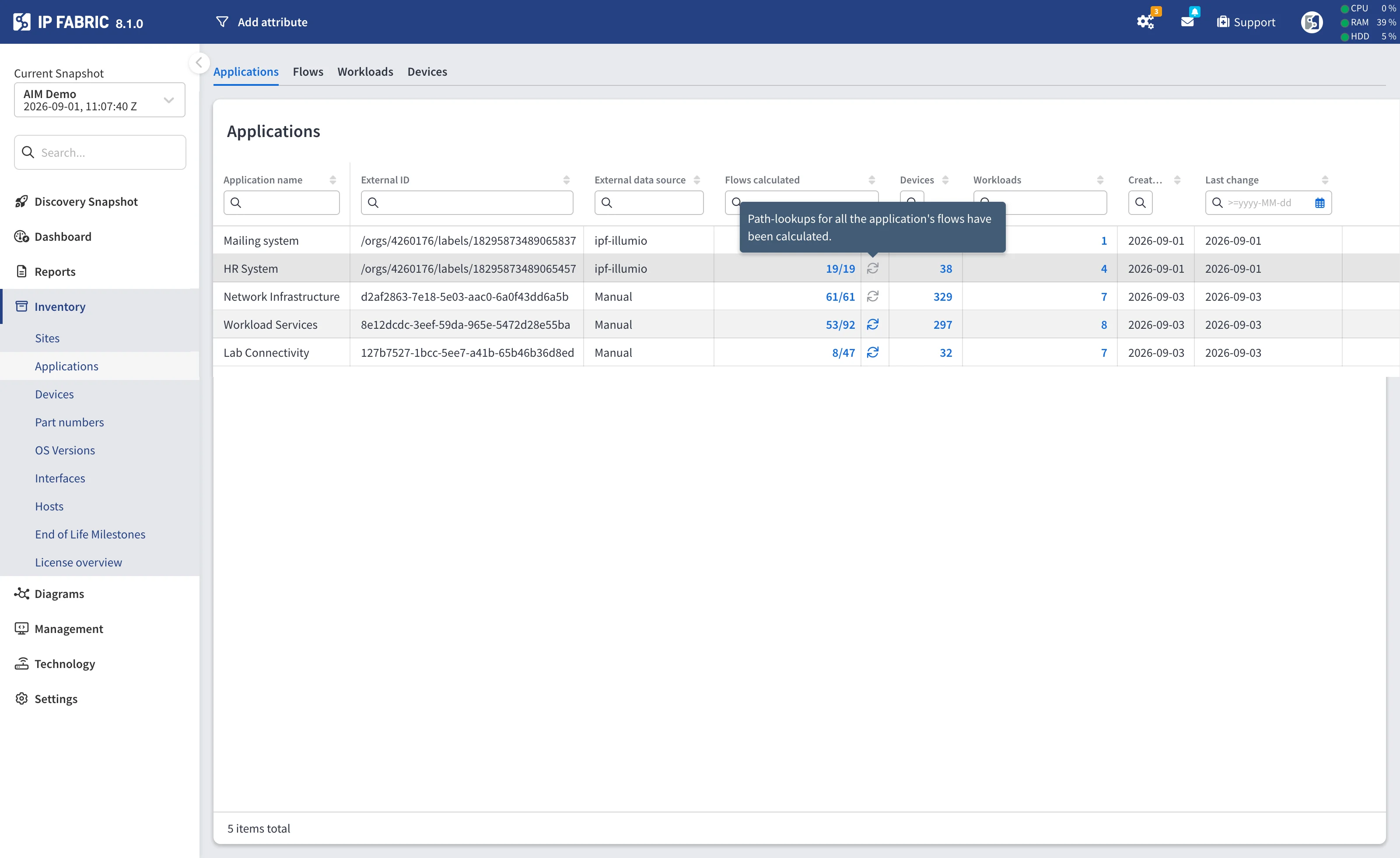Sort by Devices column
Image resolution: width=1400 pixels, height=858 pixels.
[945, 179]
